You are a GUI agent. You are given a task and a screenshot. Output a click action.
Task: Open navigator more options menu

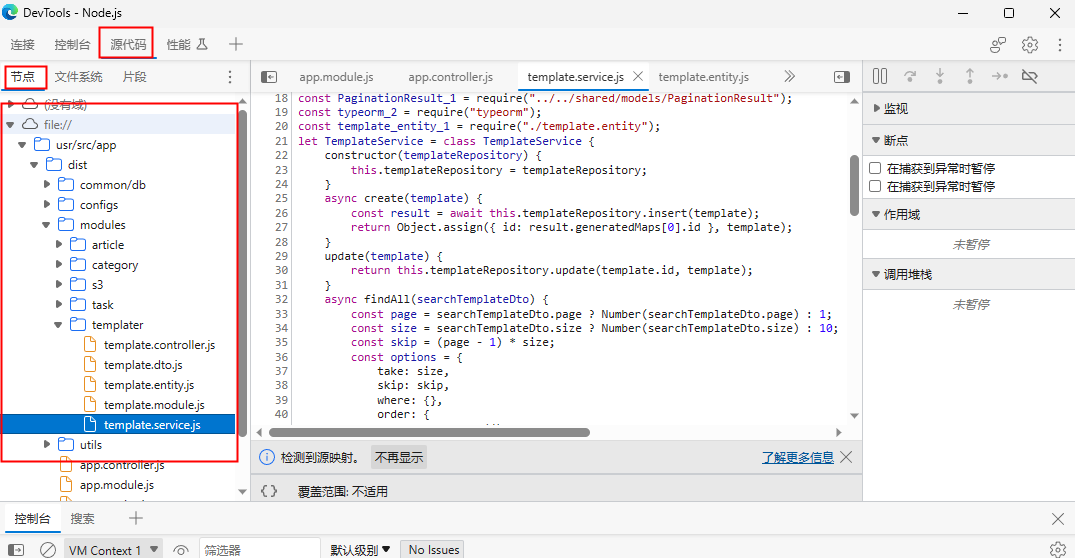click(x=230, y=77)
